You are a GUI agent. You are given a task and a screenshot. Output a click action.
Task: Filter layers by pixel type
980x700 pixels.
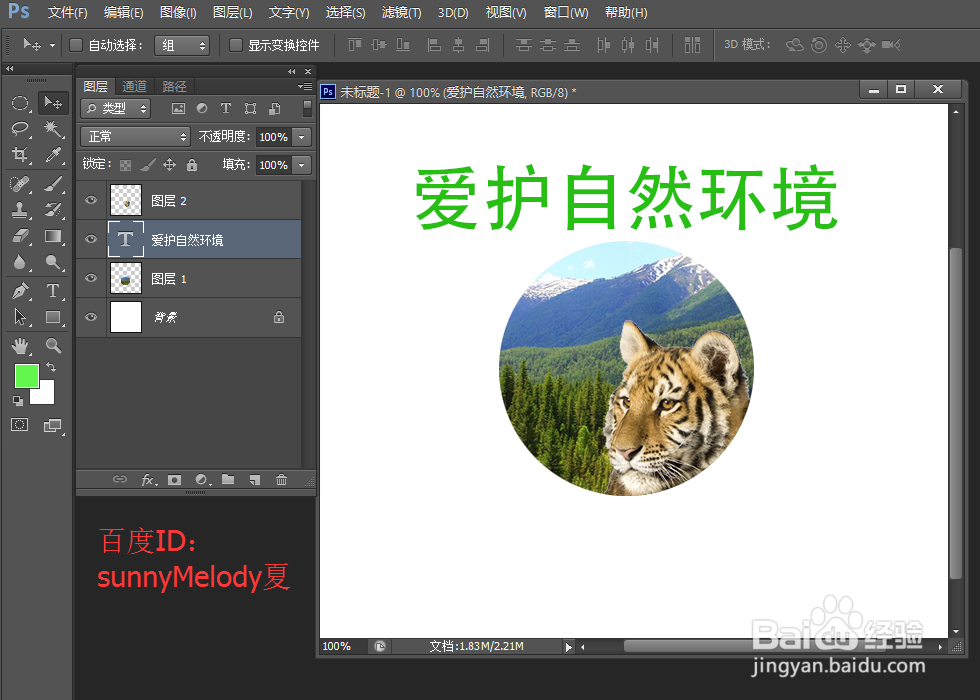point(178,109)
